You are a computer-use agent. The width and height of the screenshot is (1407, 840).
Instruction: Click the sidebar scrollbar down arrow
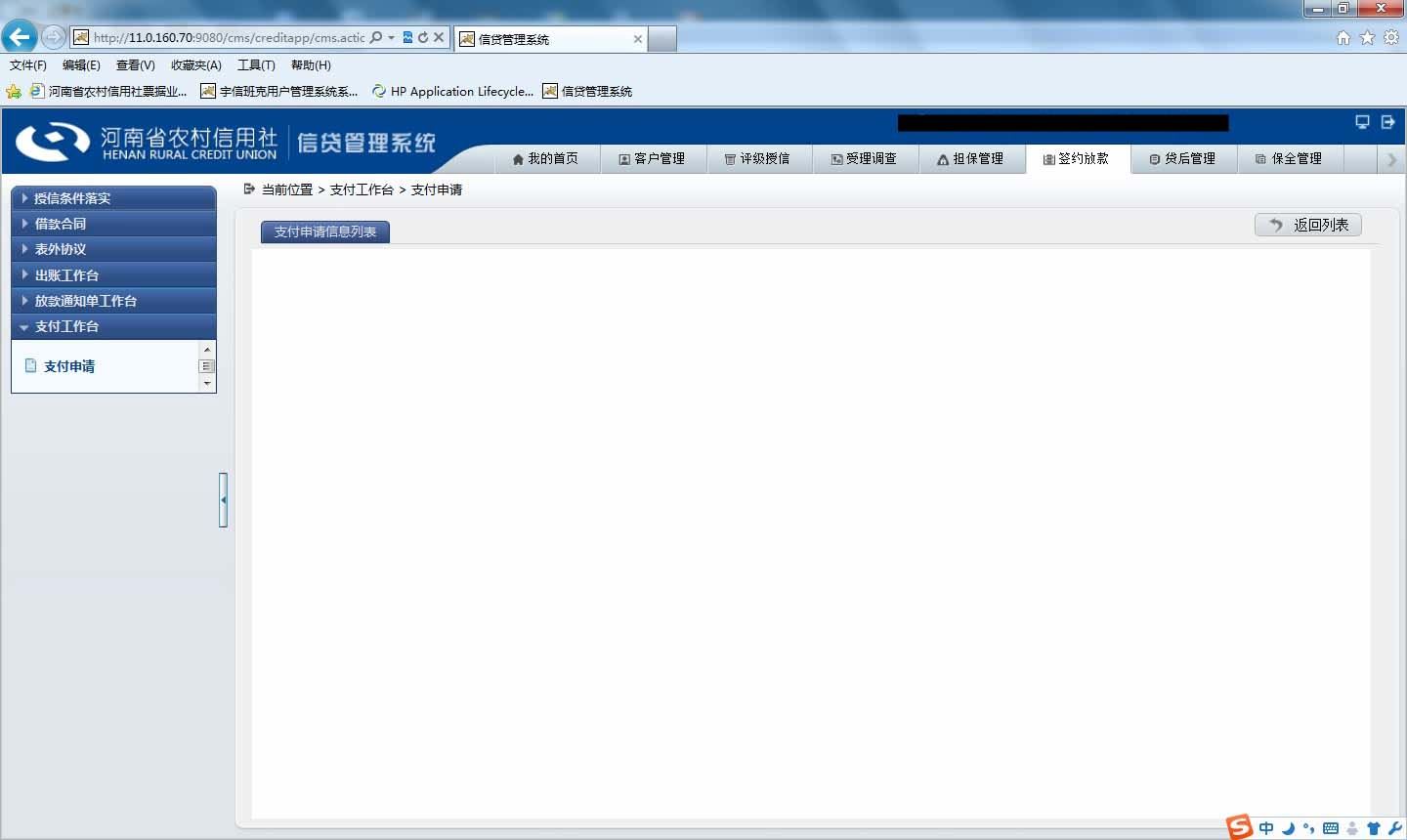pyautogui.click(x=207, y=384)
